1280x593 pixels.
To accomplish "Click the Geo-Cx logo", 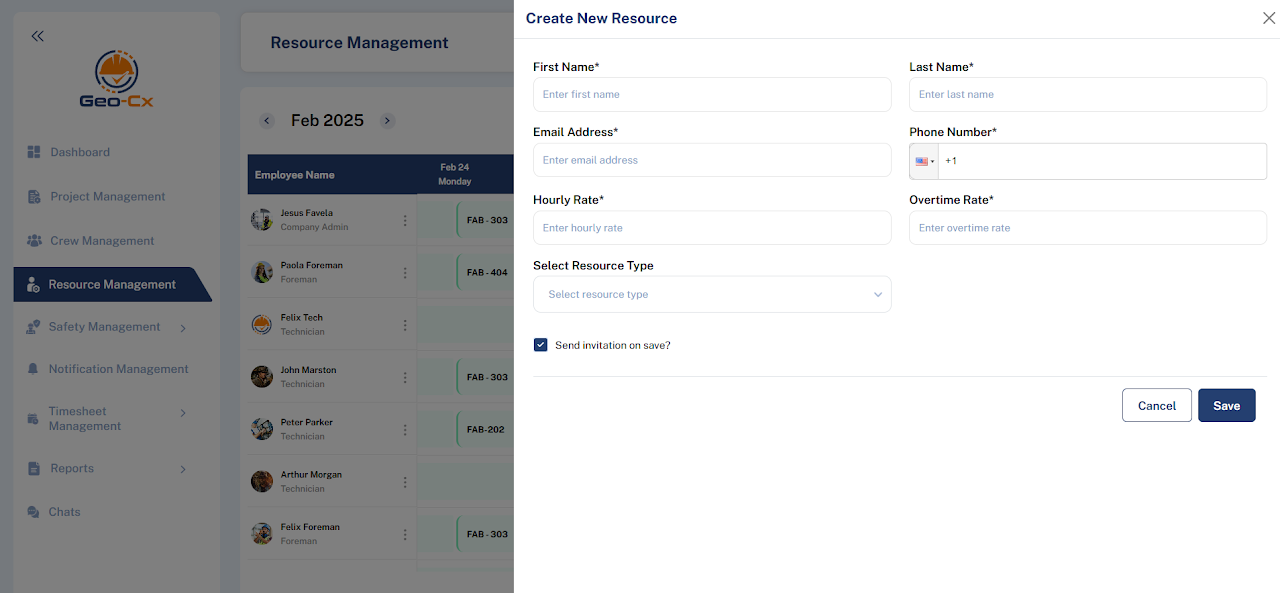I will pos(116,79).
